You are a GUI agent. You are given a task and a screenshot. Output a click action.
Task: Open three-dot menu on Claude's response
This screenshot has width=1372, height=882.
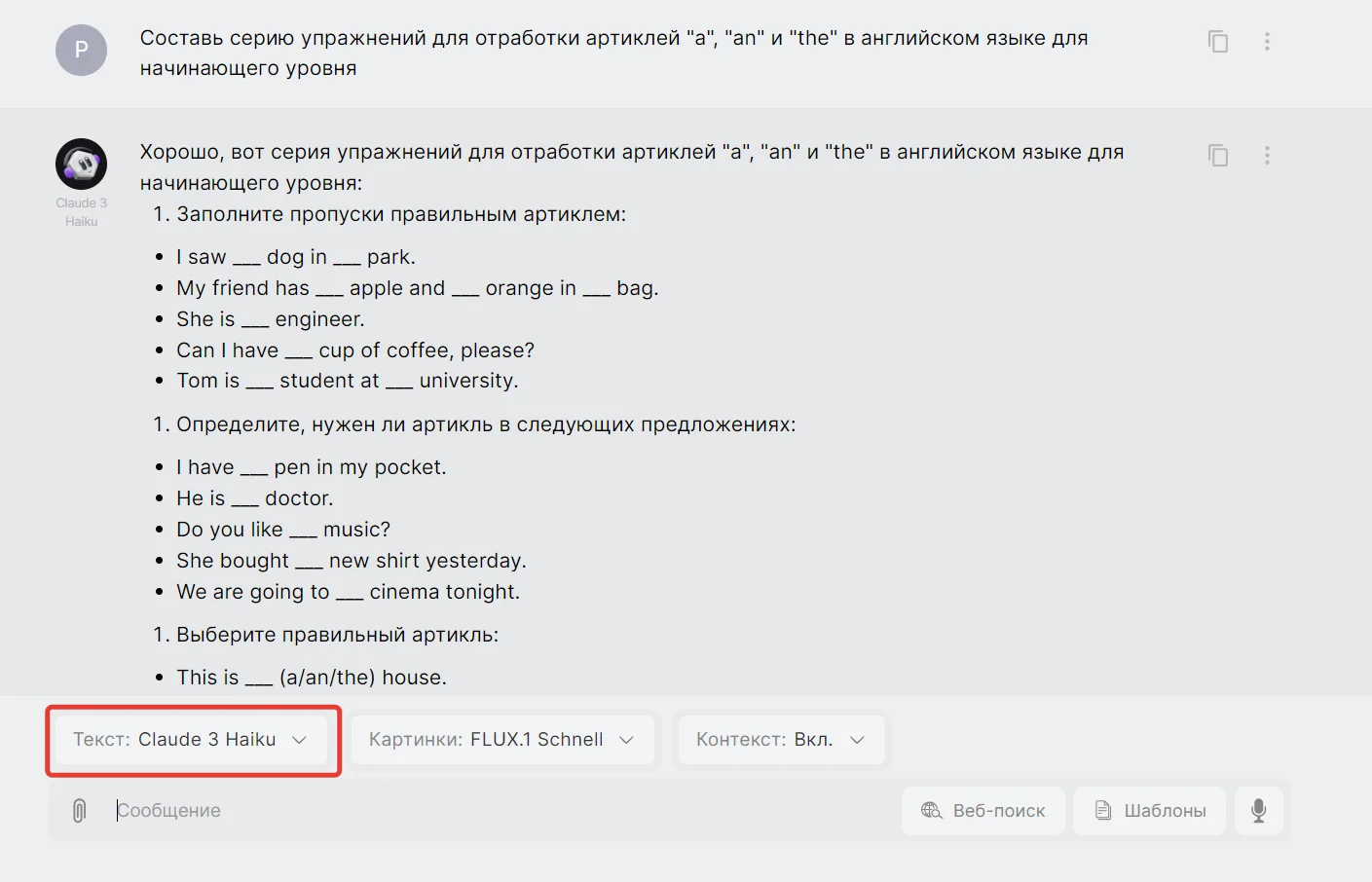pos(1267,156)
